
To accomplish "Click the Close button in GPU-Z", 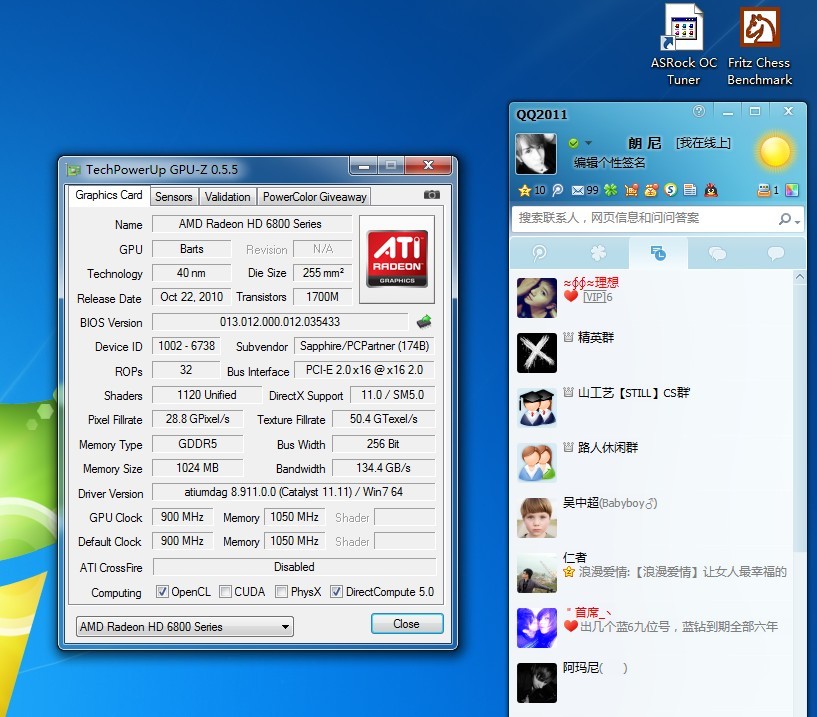I will click(x=407, y=624).
